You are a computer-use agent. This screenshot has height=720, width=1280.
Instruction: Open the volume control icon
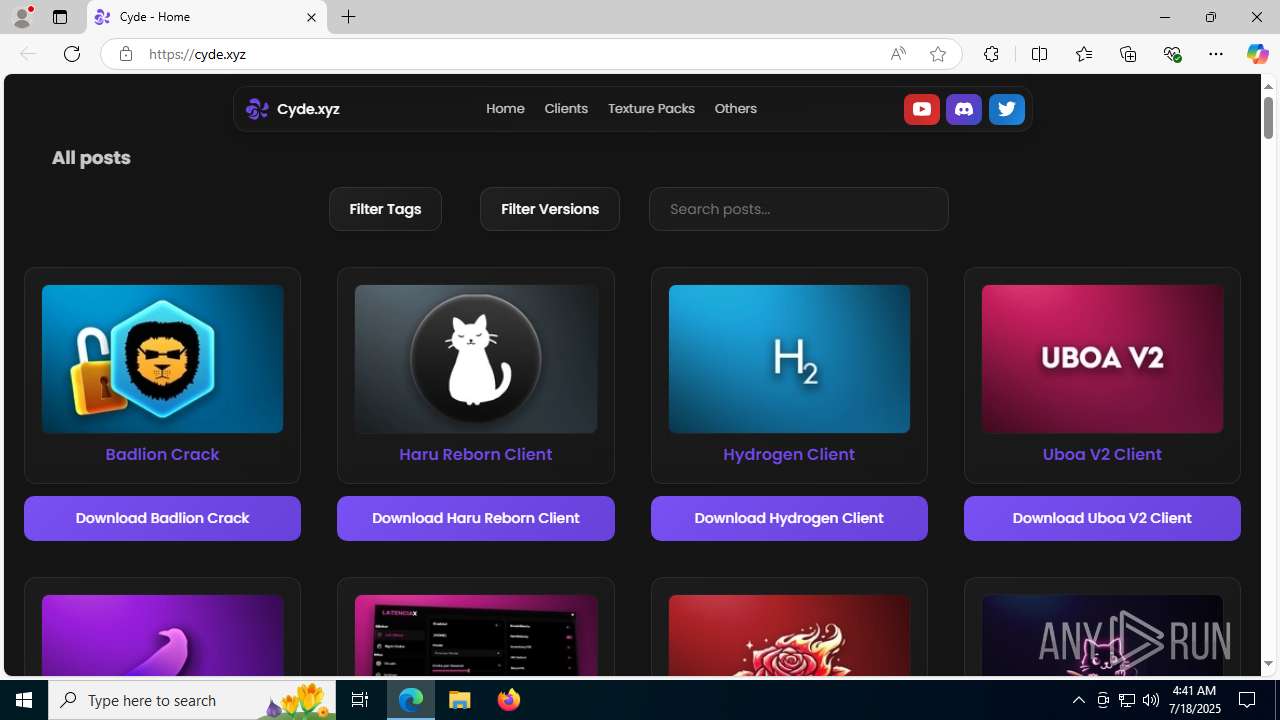point(1151,700)
